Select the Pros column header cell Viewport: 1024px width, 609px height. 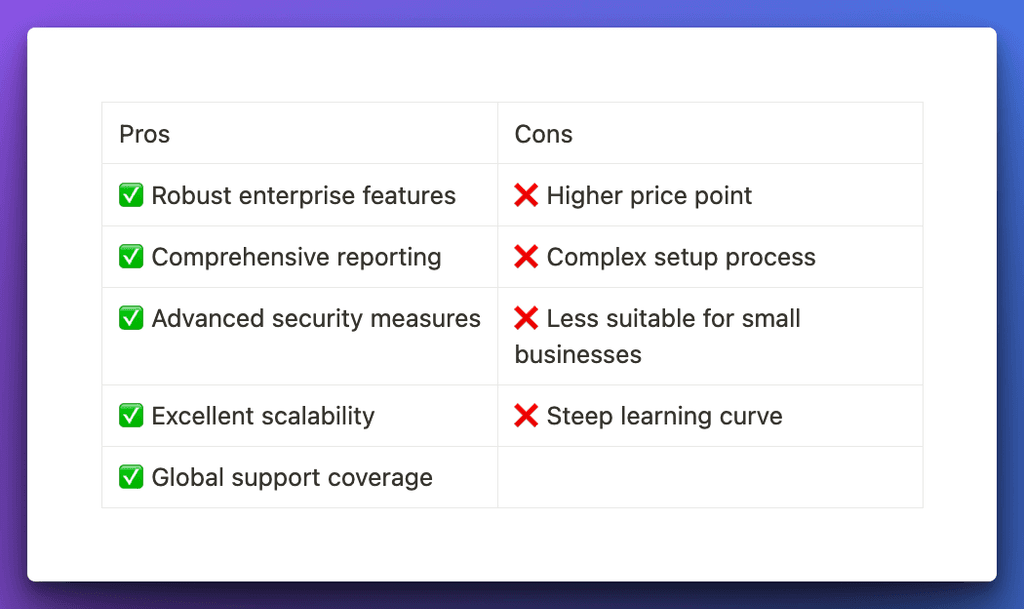tap(300, 133)
